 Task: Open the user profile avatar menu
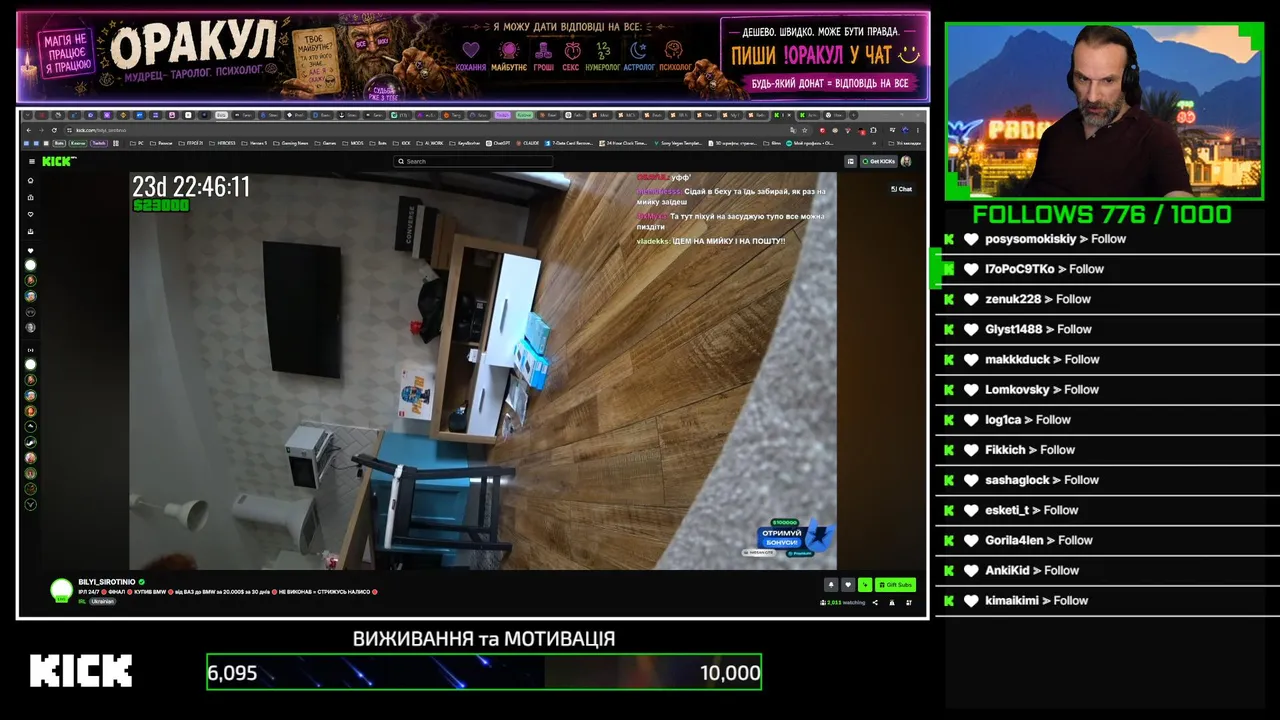pos(906,161)
